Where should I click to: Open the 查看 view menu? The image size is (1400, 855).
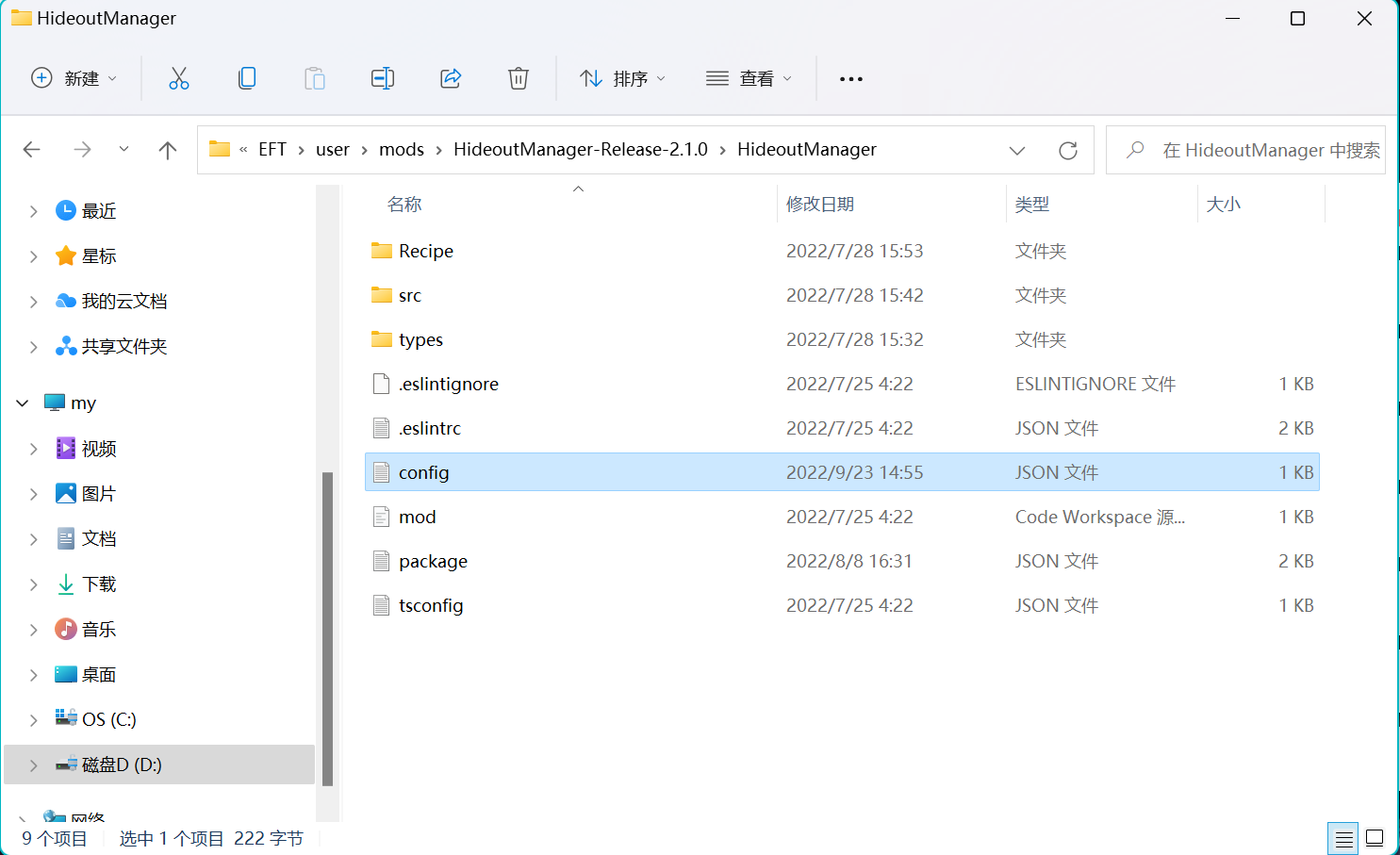(749, 78)
